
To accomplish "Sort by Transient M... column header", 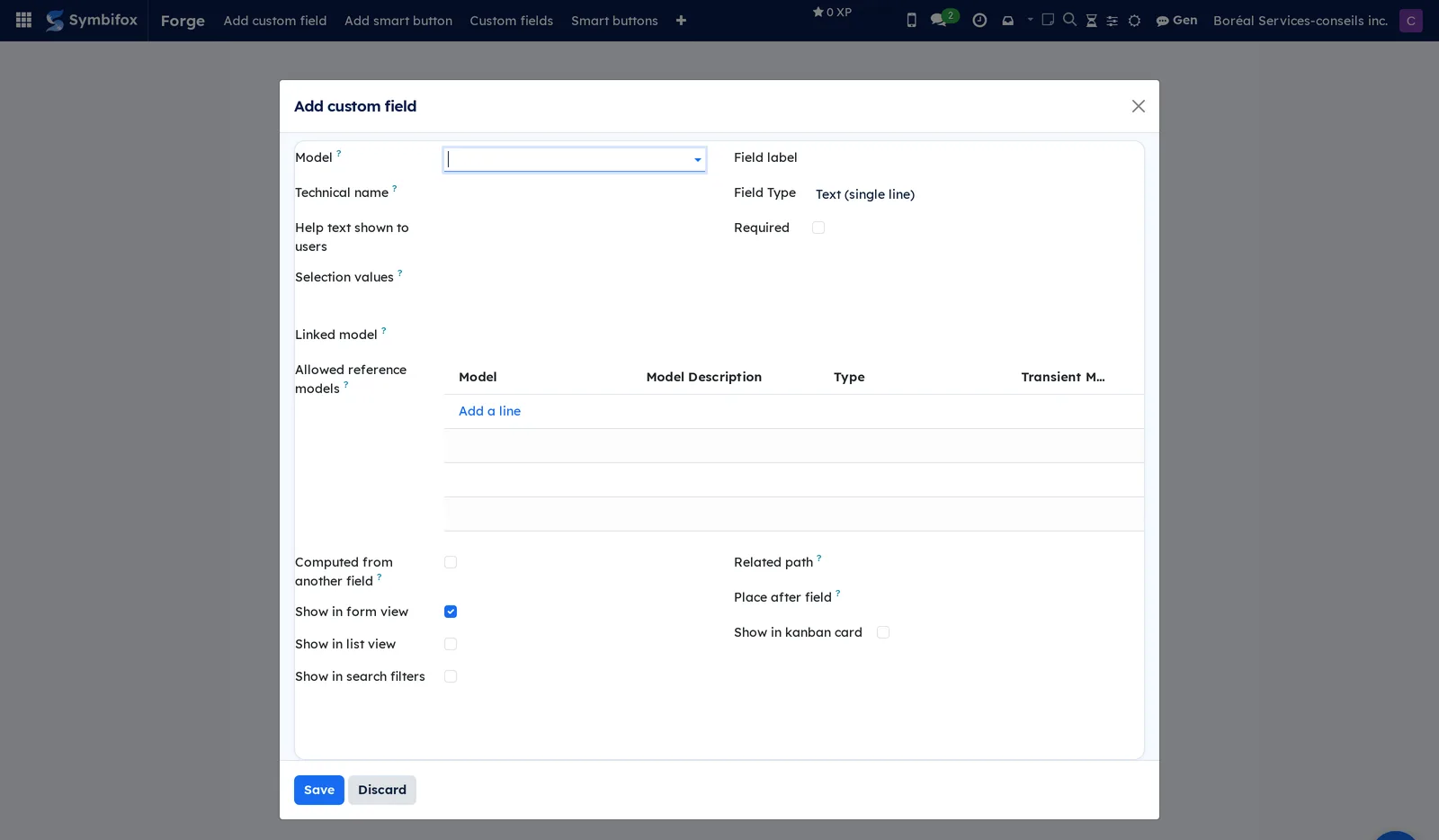I will [x=1063, y=377].
